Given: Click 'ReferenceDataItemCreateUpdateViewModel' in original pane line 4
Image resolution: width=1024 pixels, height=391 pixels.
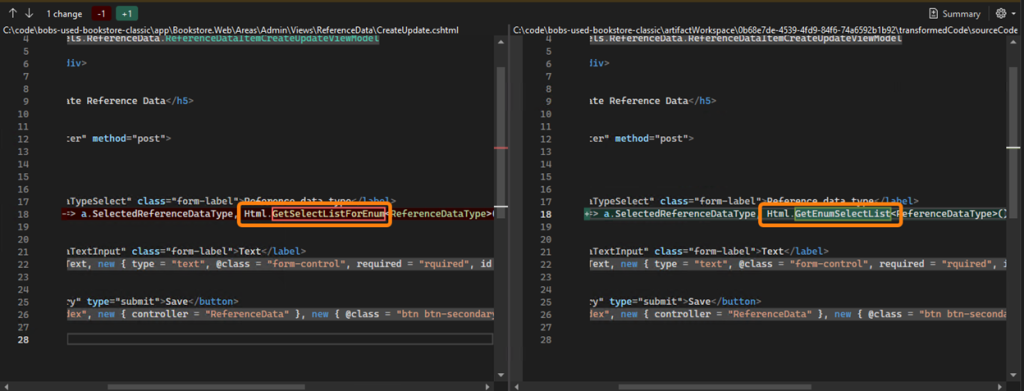Looking at the screenshot, I should (272, 39).
